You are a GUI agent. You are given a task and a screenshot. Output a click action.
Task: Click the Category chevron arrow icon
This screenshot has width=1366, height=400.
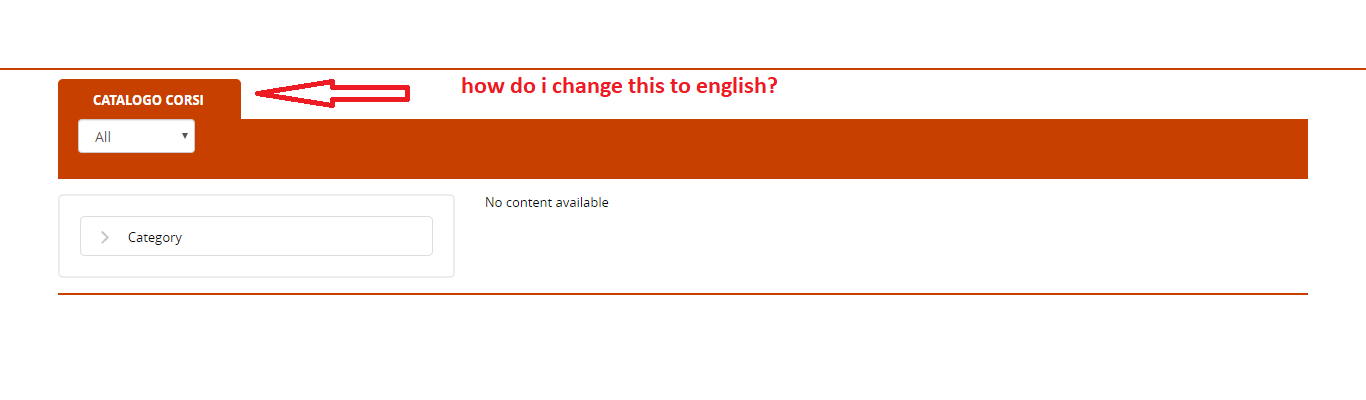[x=105, y=237]
